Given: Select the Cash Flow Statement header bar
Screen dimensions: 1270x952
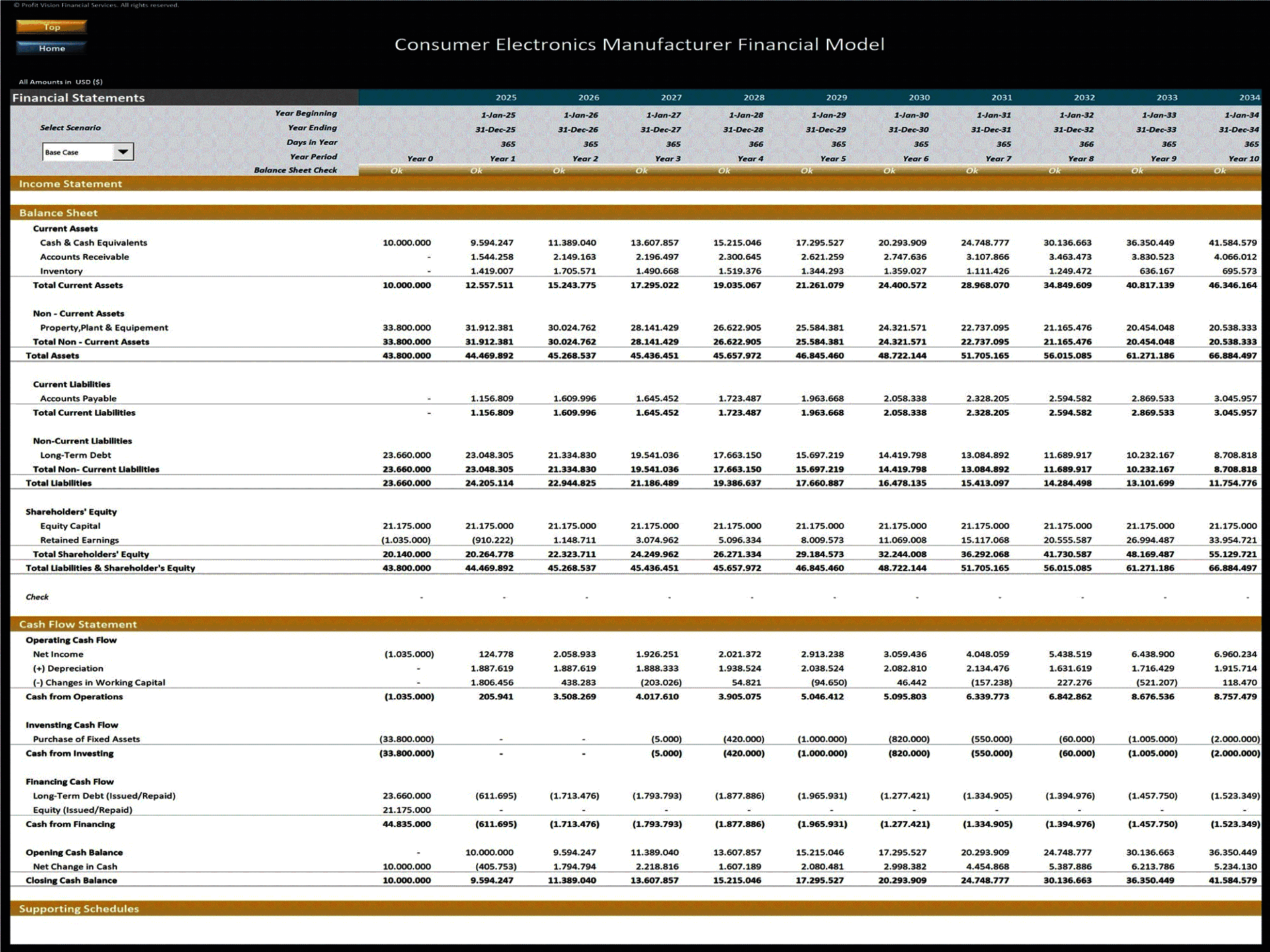Looking at the screenshot, I should [77, 624].
